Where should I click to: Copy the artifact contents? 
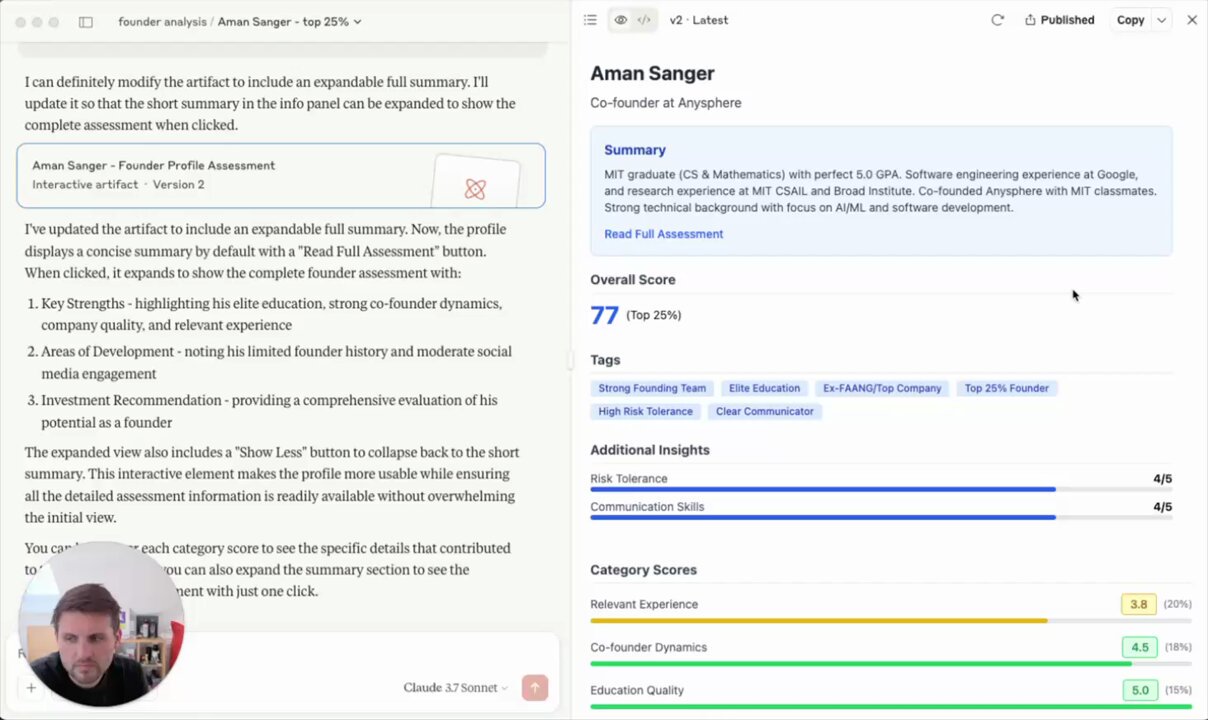click(1130, 20)
